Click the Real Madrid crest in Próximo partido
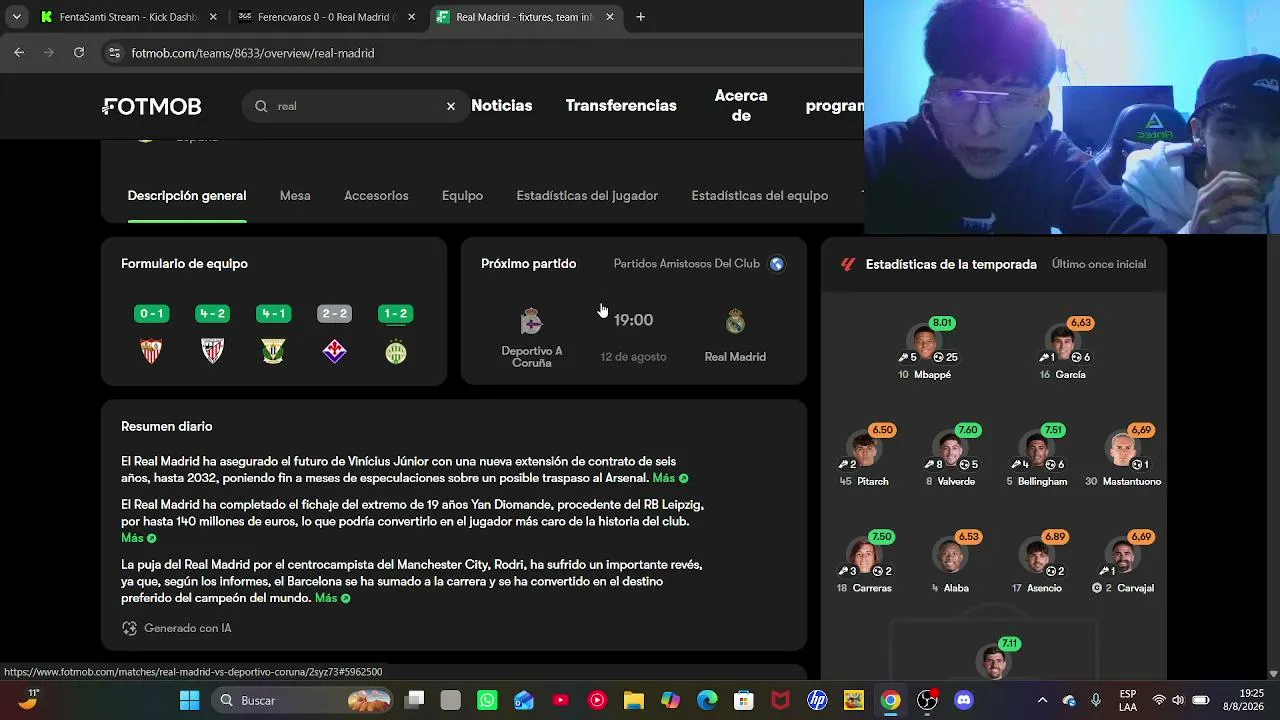Screen dimensions: 1280x720 coord(735,321)
